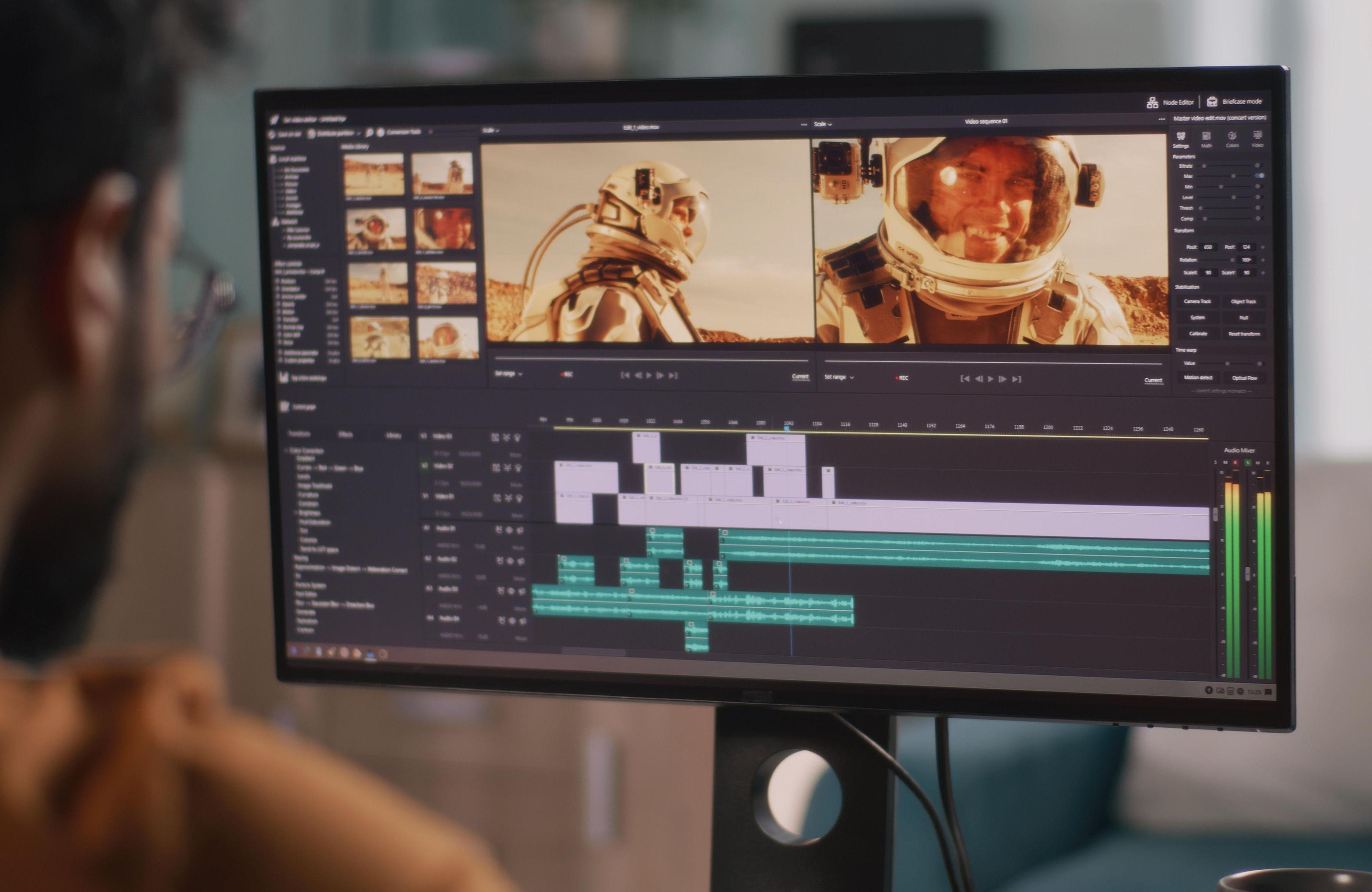Click the speaker icon on Audio 04 track
Image resolution: width=1372 pixels, height=892 pixels.
tap(523, 621)
